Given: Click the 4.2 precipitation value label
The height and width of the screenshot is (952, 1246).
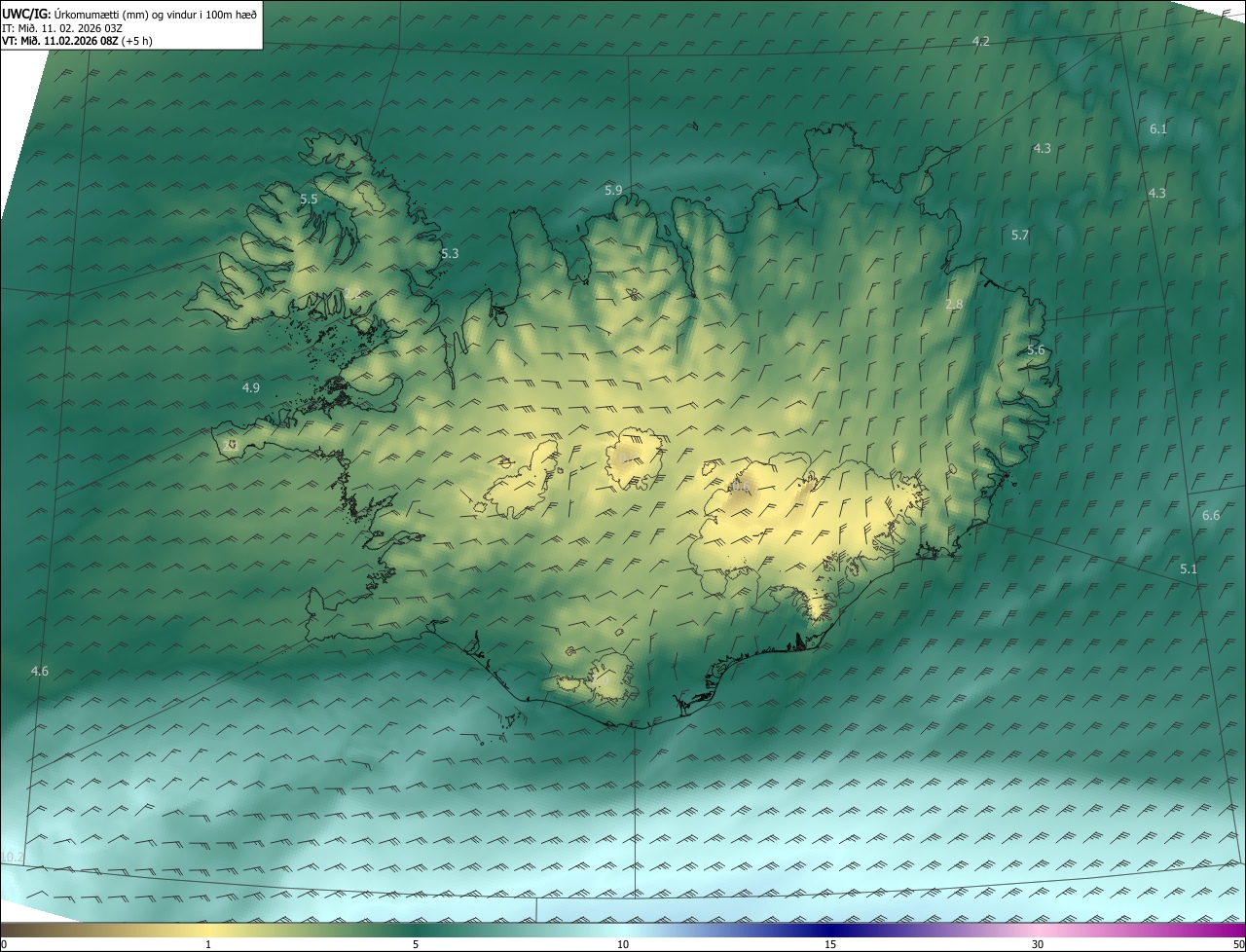Looking at the screenshot, I should [x=981, y=41].
